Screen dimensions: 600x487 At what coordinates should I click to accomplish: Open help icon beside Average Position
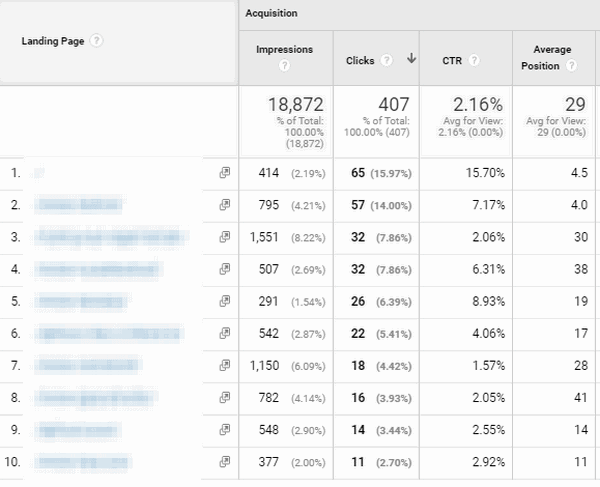point(571,66)
